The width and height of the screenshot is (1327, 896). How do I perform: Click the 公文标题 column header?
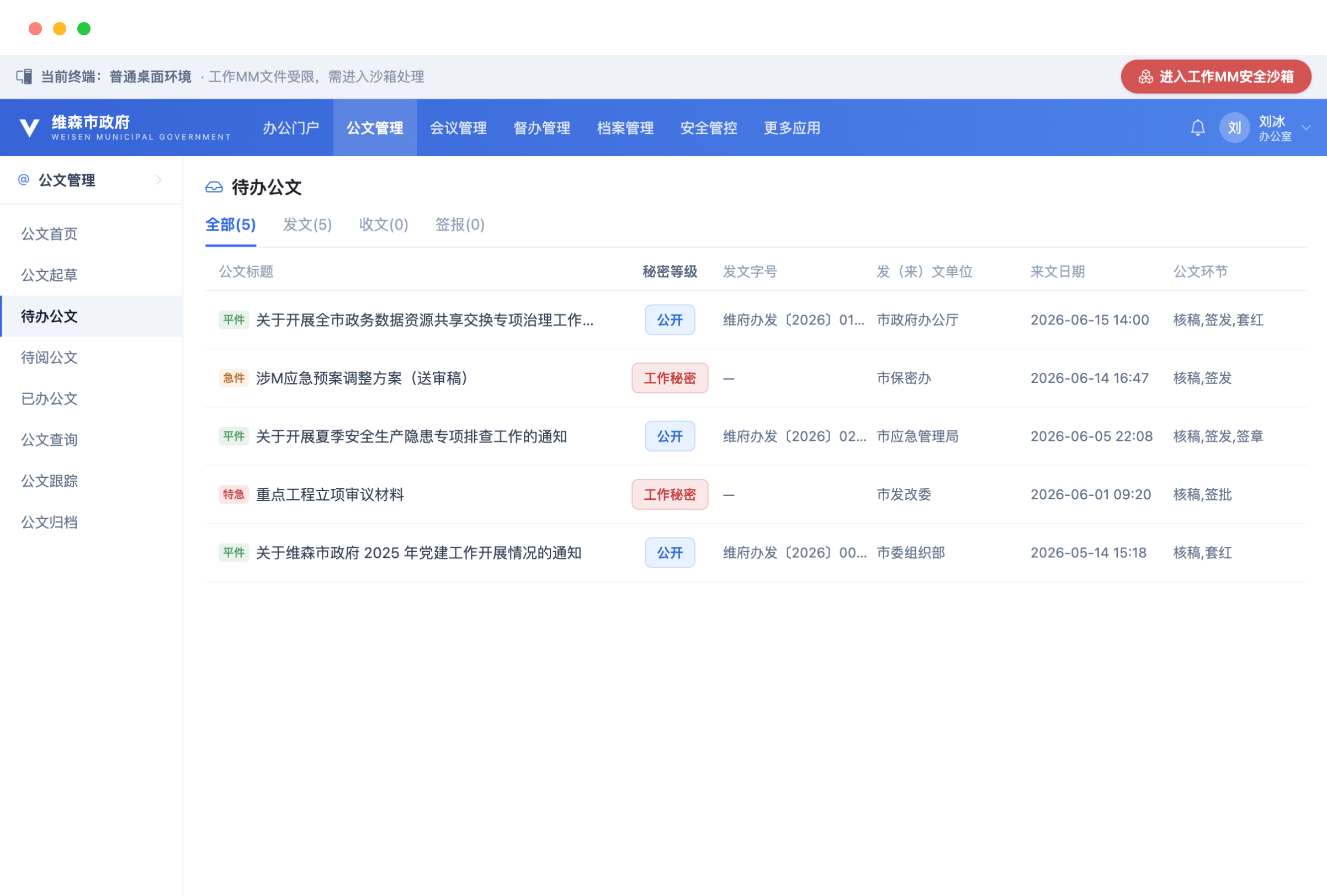(x=246, y=271)
